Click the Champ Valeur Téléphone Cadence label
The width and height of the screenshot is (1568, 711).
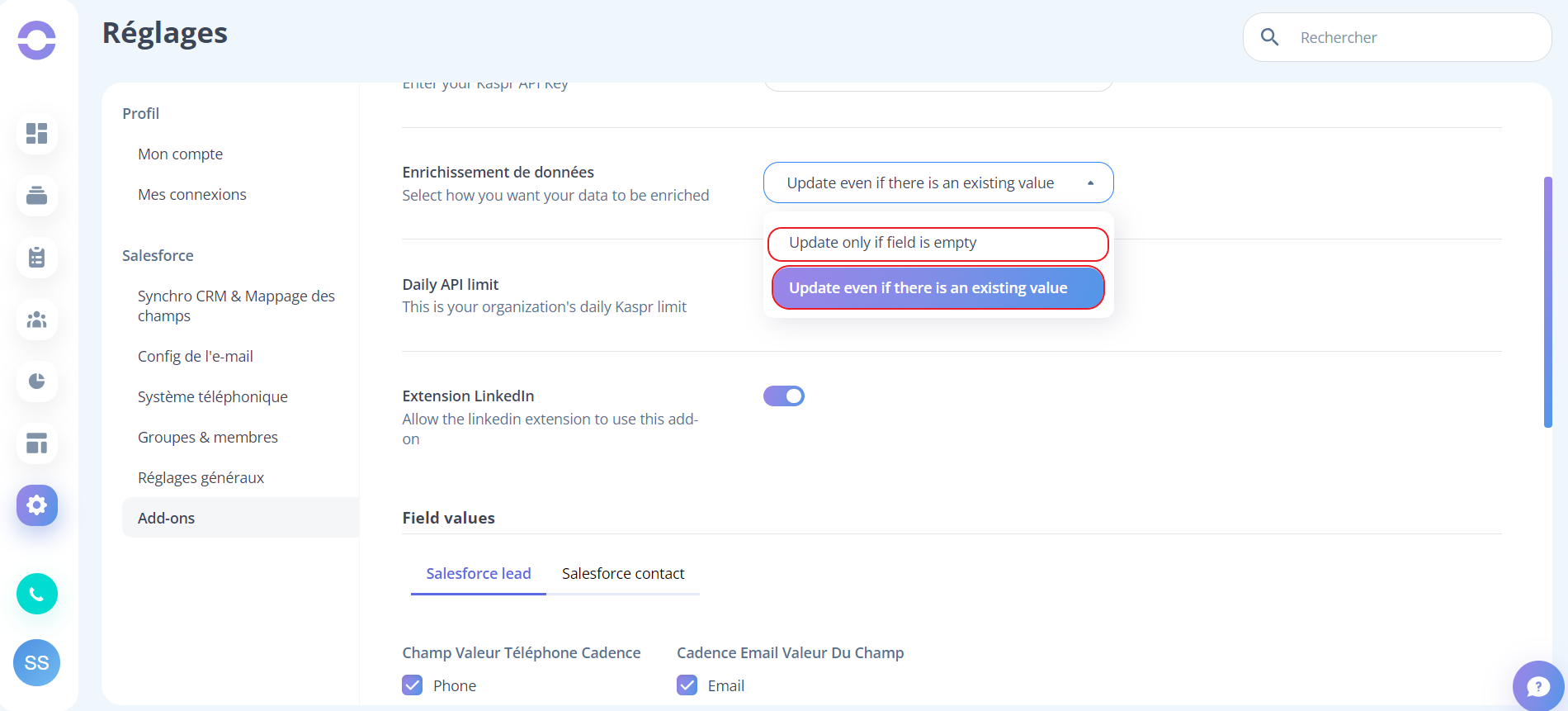522,652
